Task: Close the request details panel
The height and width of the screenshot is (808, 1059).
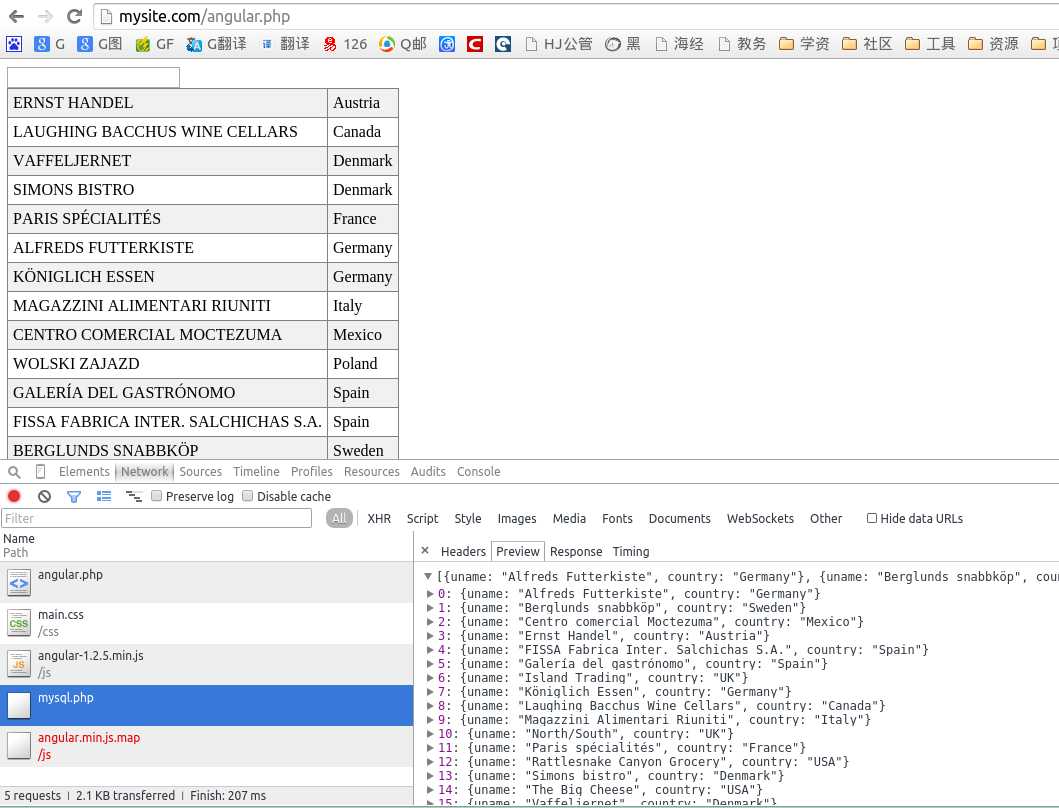Action: [425, 551]
